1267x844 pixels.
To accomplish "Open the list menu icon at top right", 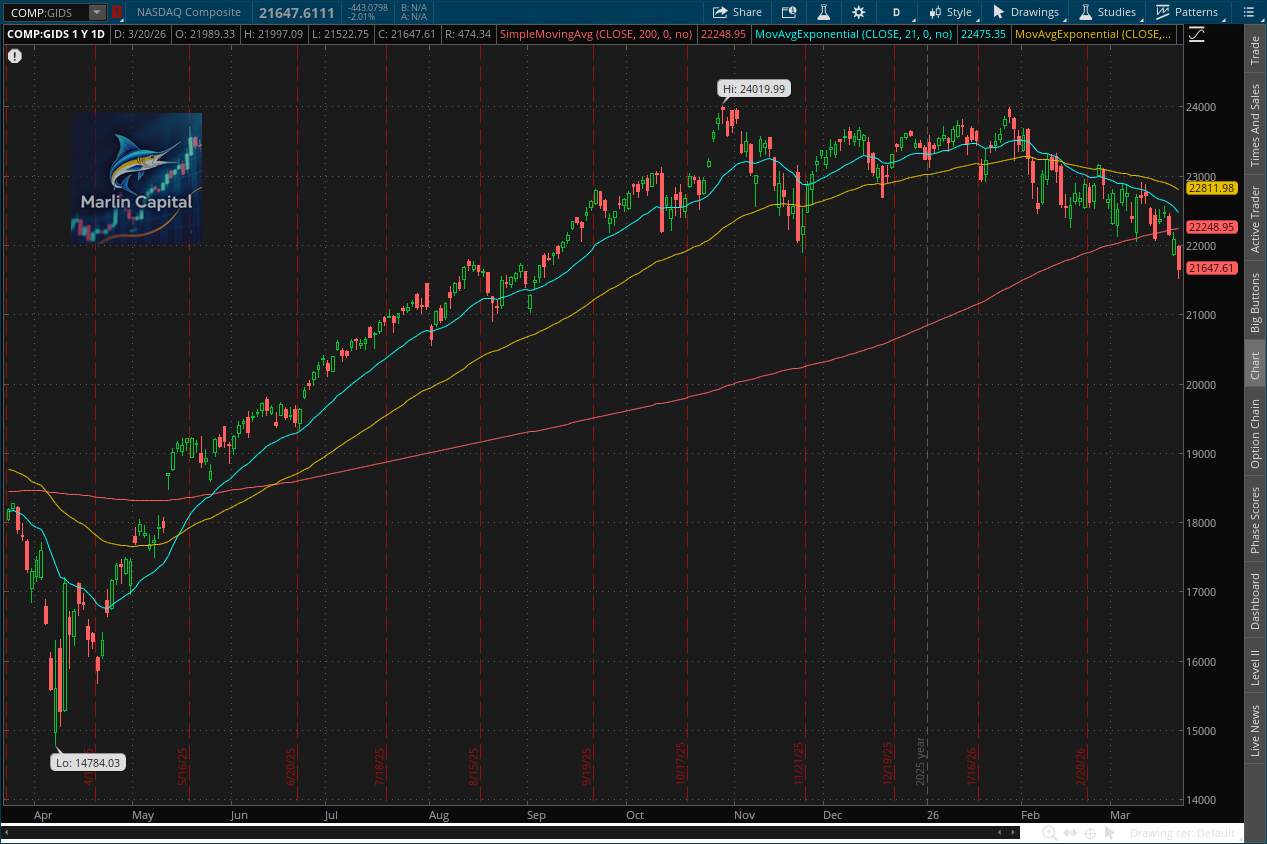I will tap(1248, 12).
